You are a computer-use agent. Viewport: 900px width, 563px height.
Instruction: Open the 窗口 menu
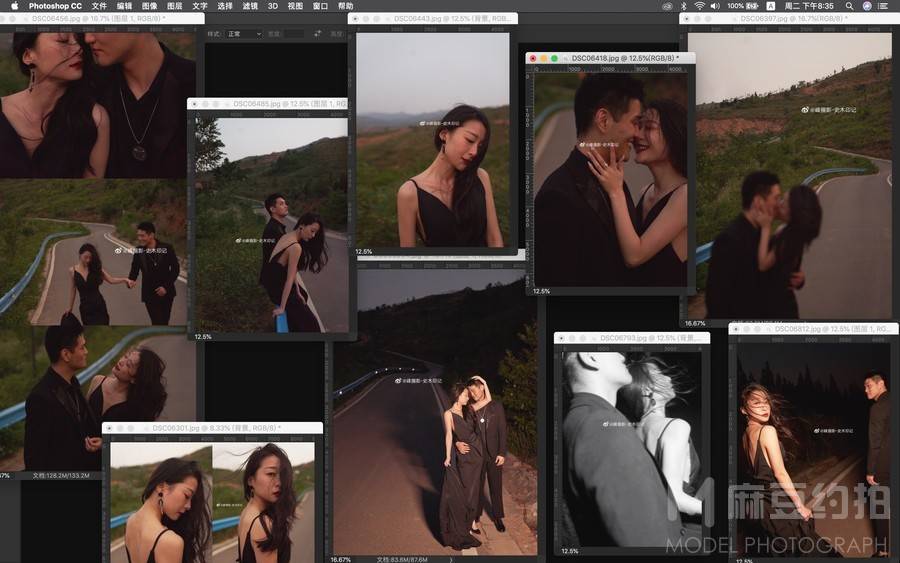click(320, 6)
